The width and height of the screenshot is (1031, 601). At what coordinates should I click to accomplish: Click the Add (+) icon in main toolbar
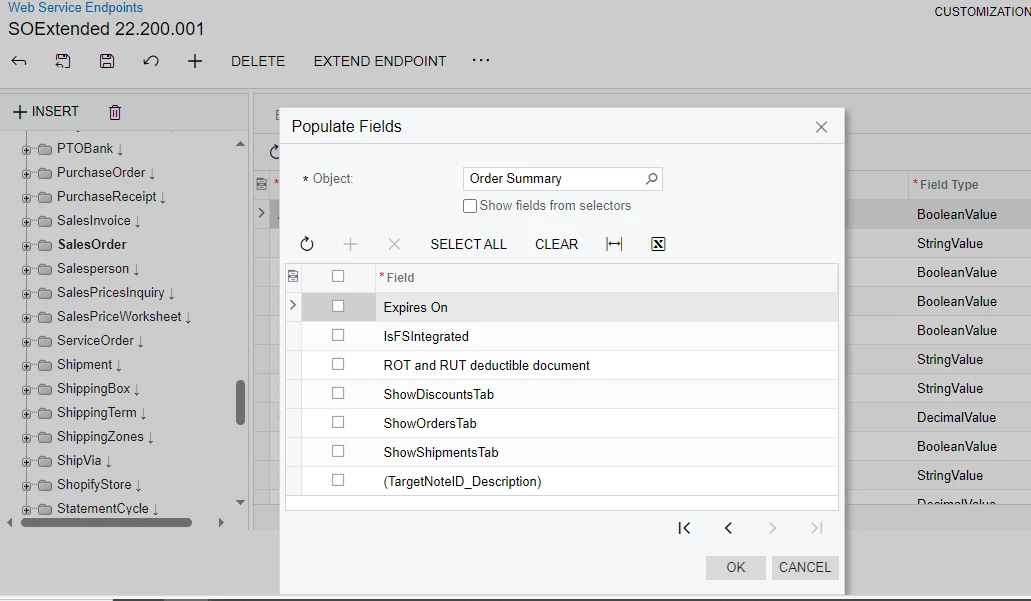(195, 61)
